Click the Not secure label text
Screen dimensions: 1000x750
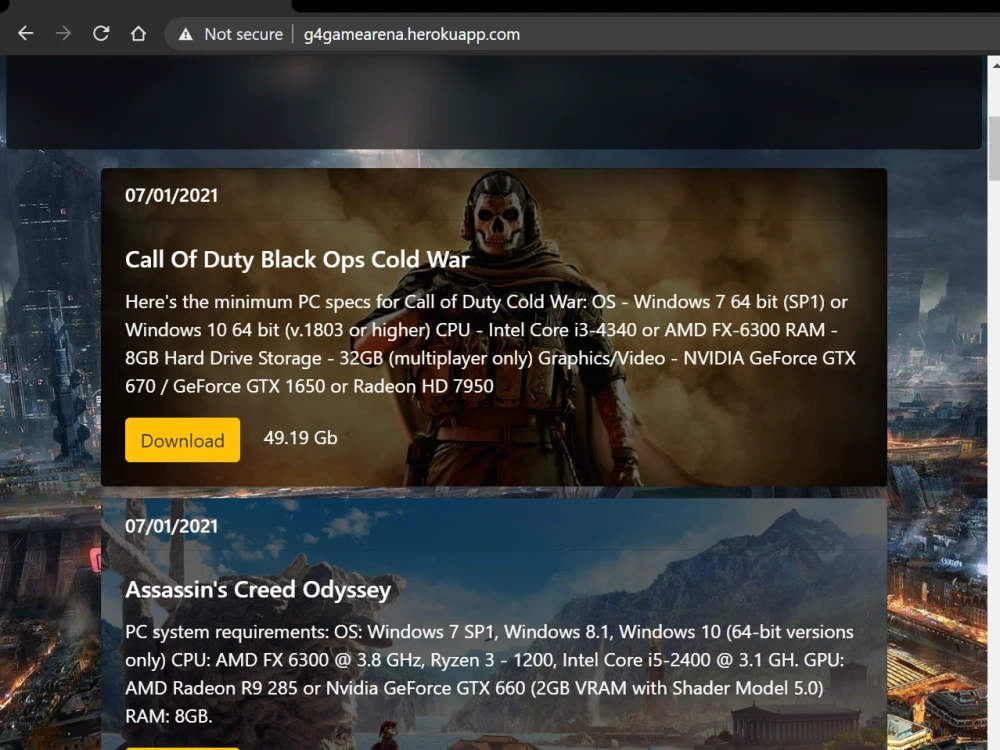pyautogui.click(x=242, y=33)
